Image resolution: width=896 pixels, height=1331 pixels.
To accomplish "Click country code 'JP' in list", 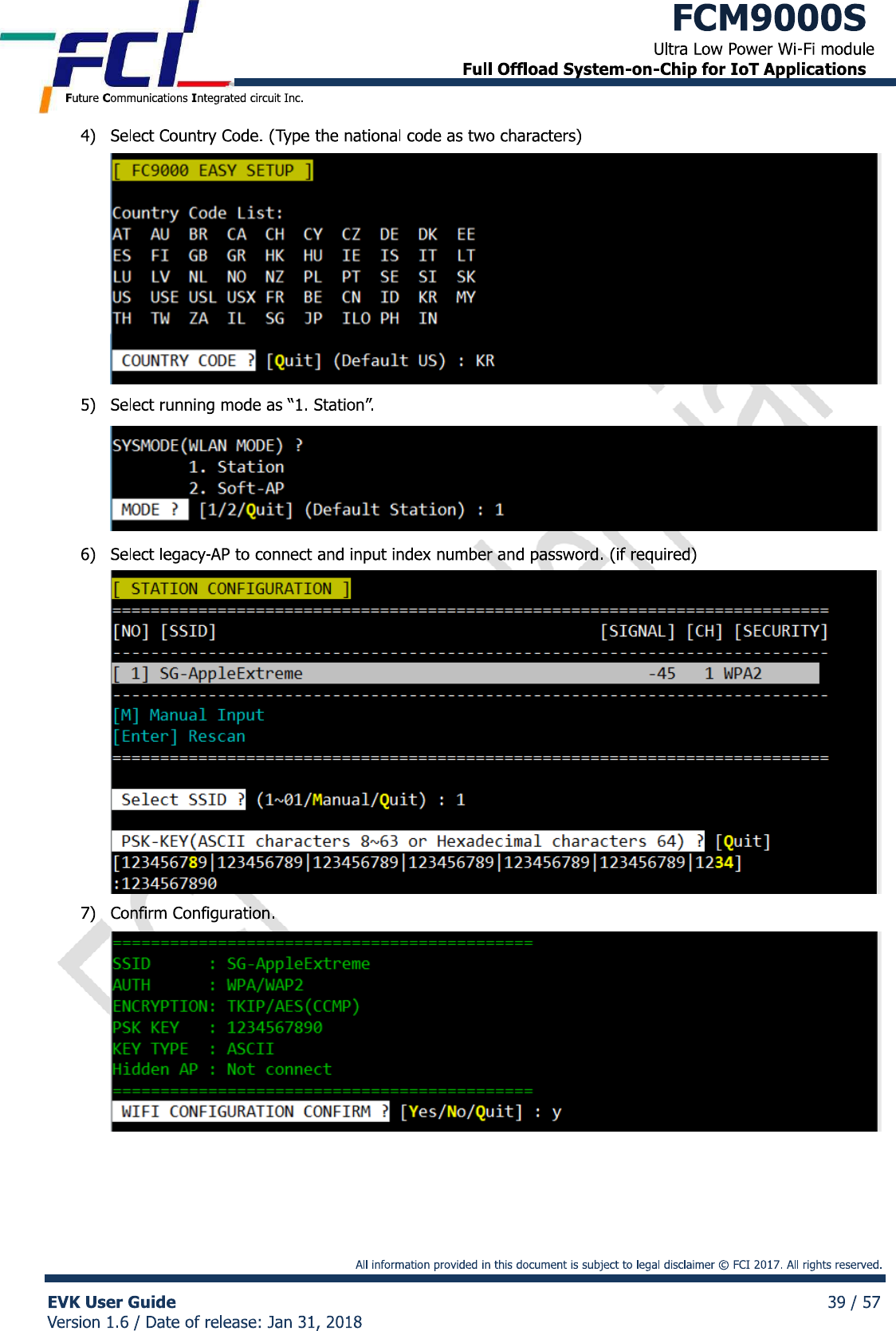I will [312, 318].
